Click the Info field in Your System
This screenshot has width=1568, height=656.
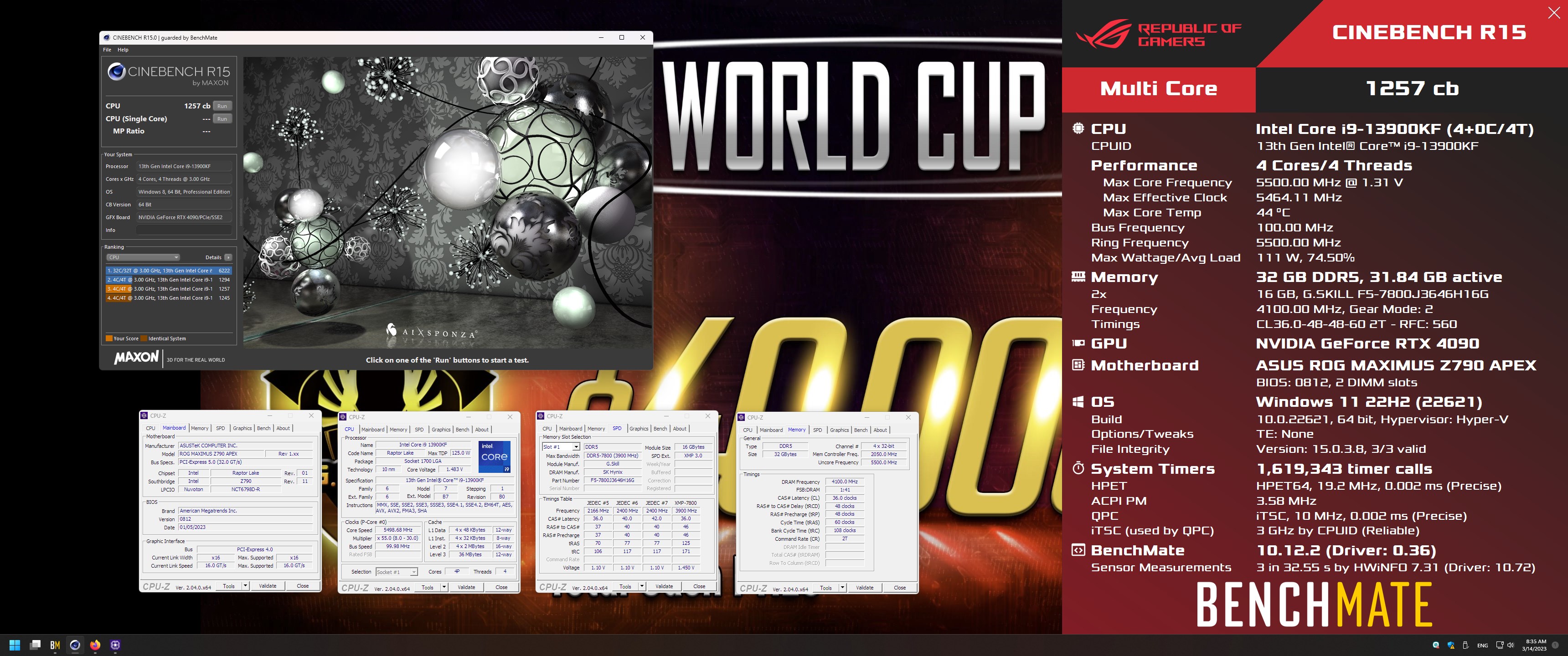click(x=184, y=230)
